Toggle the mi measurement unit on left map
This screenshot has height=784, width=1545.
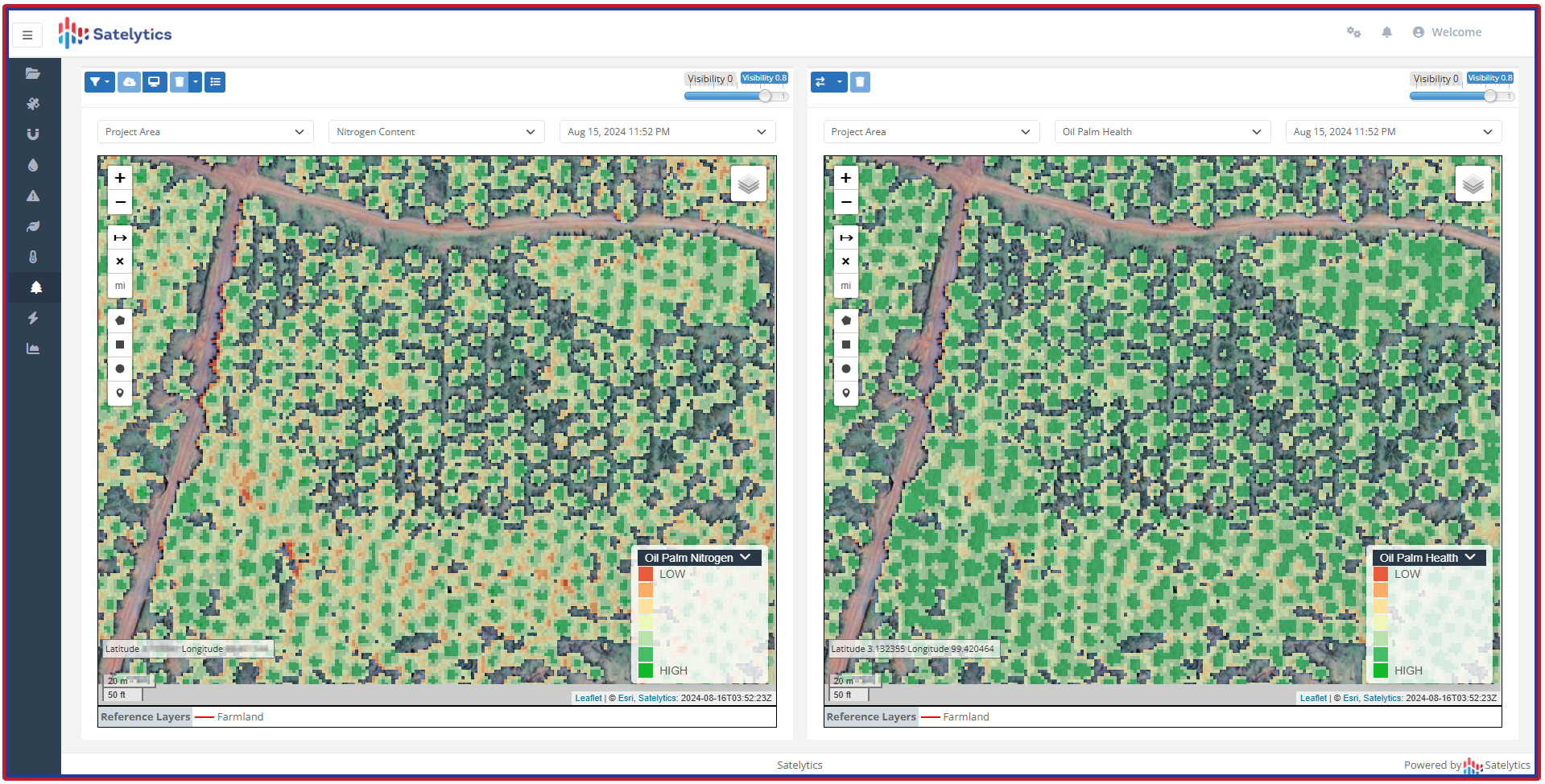click(120, 286)
